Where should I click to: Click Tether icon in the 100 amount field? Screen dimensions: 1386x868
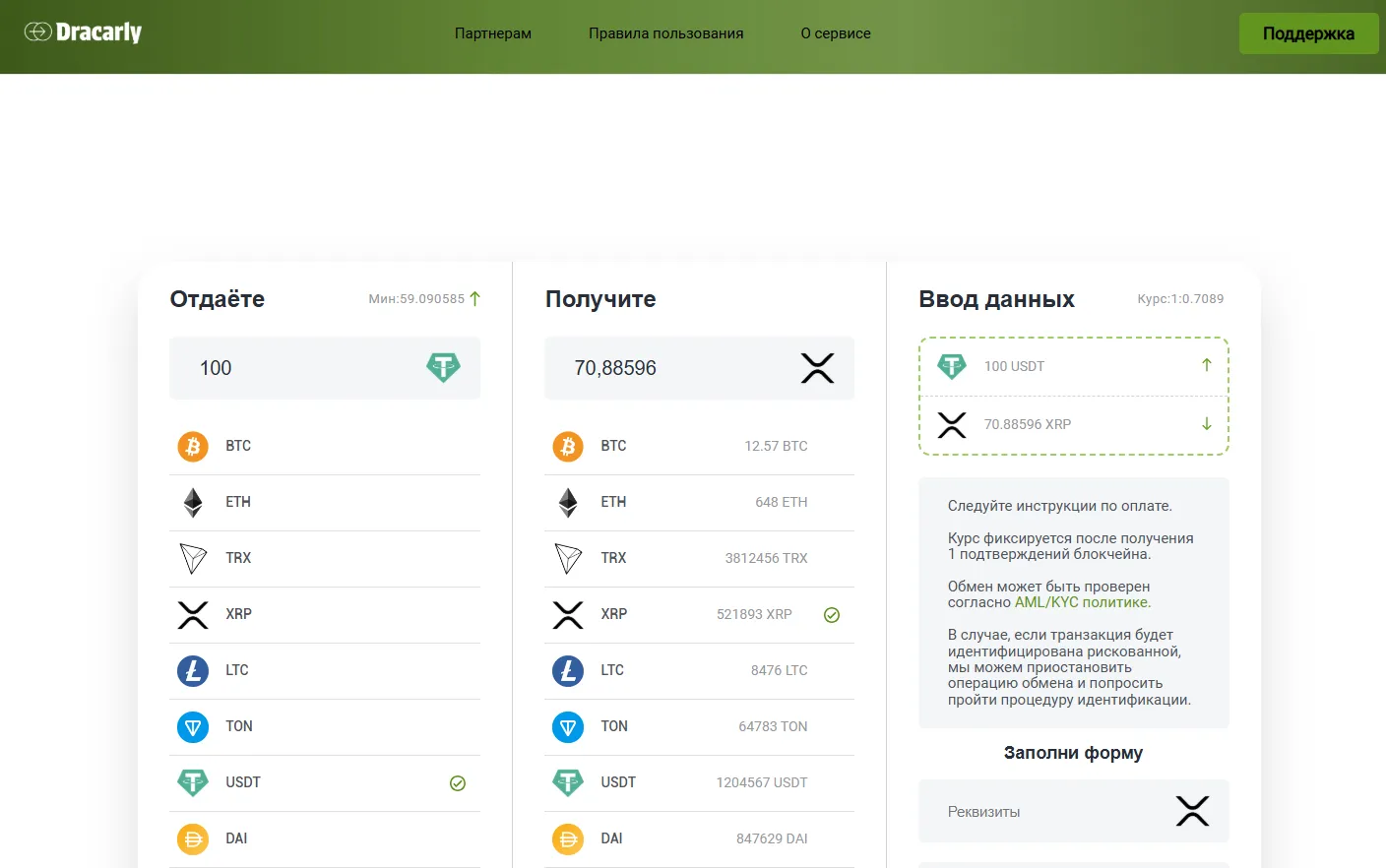click(443, 368)
